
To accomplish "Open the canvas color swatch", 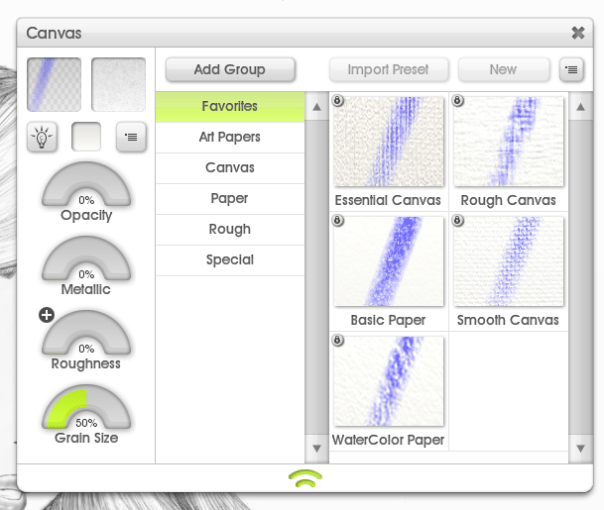I will pyautogui.click(x=86, y=137).
